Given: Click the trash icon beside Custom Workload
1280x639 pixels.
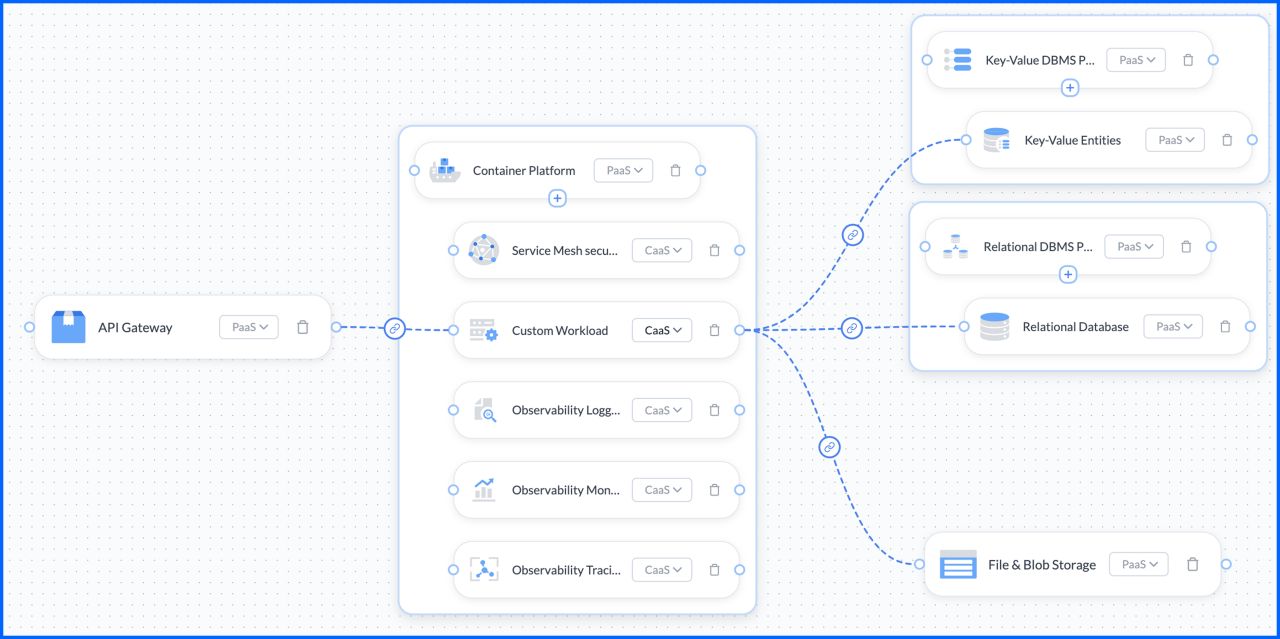Looking at the screenshot, I should 714,330.
